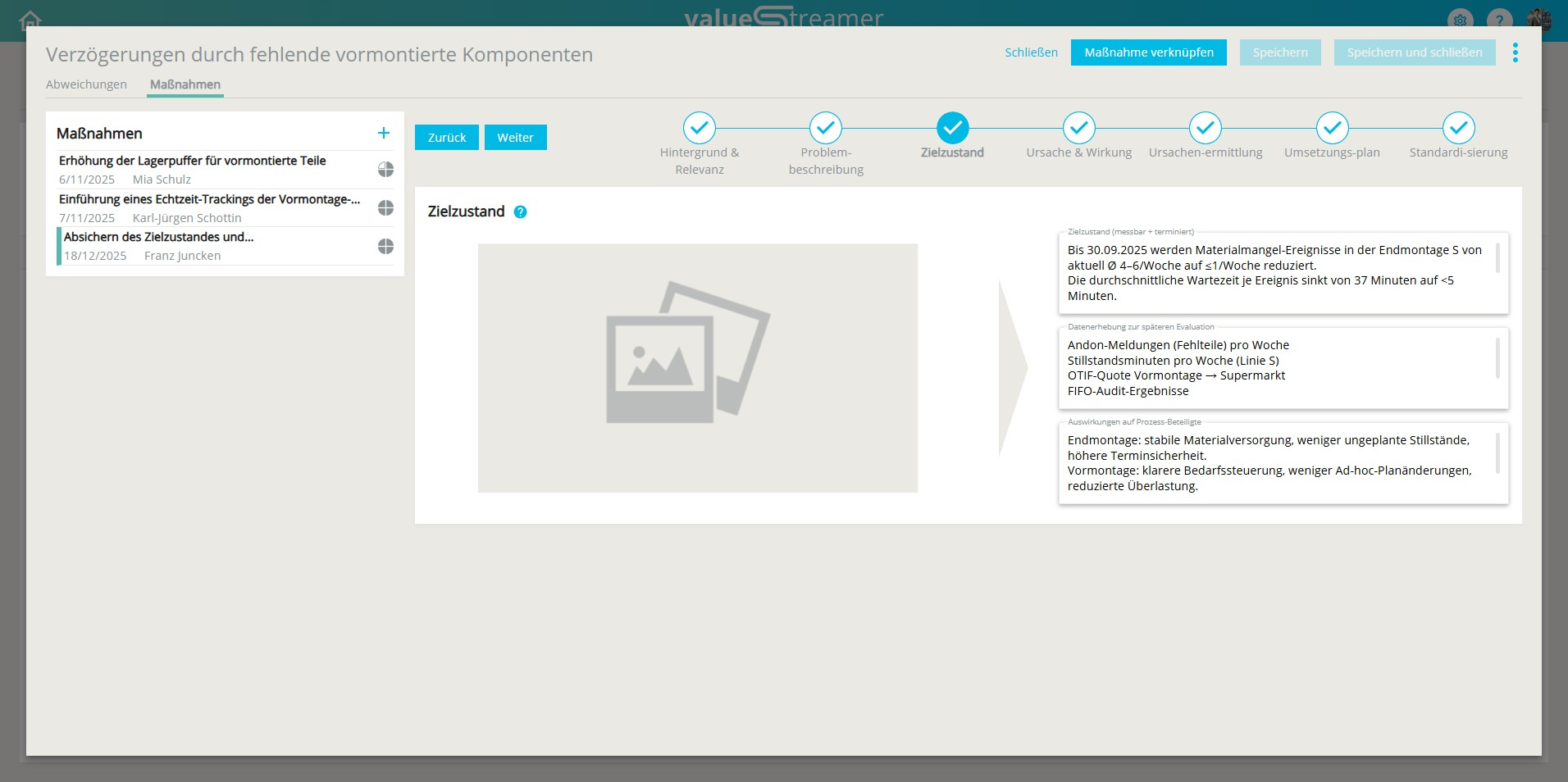1568x782 pixels.
Task: Open the Standardisierung step
Action: (1458, 128)
